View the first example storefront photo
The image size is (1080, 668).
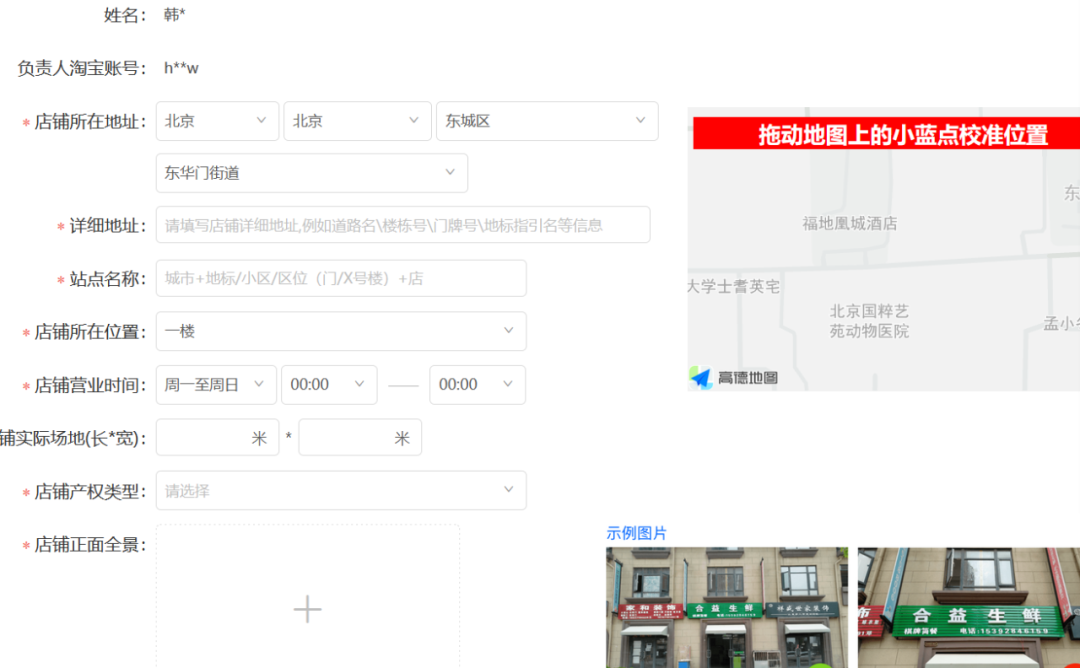[x=726, y=607]
